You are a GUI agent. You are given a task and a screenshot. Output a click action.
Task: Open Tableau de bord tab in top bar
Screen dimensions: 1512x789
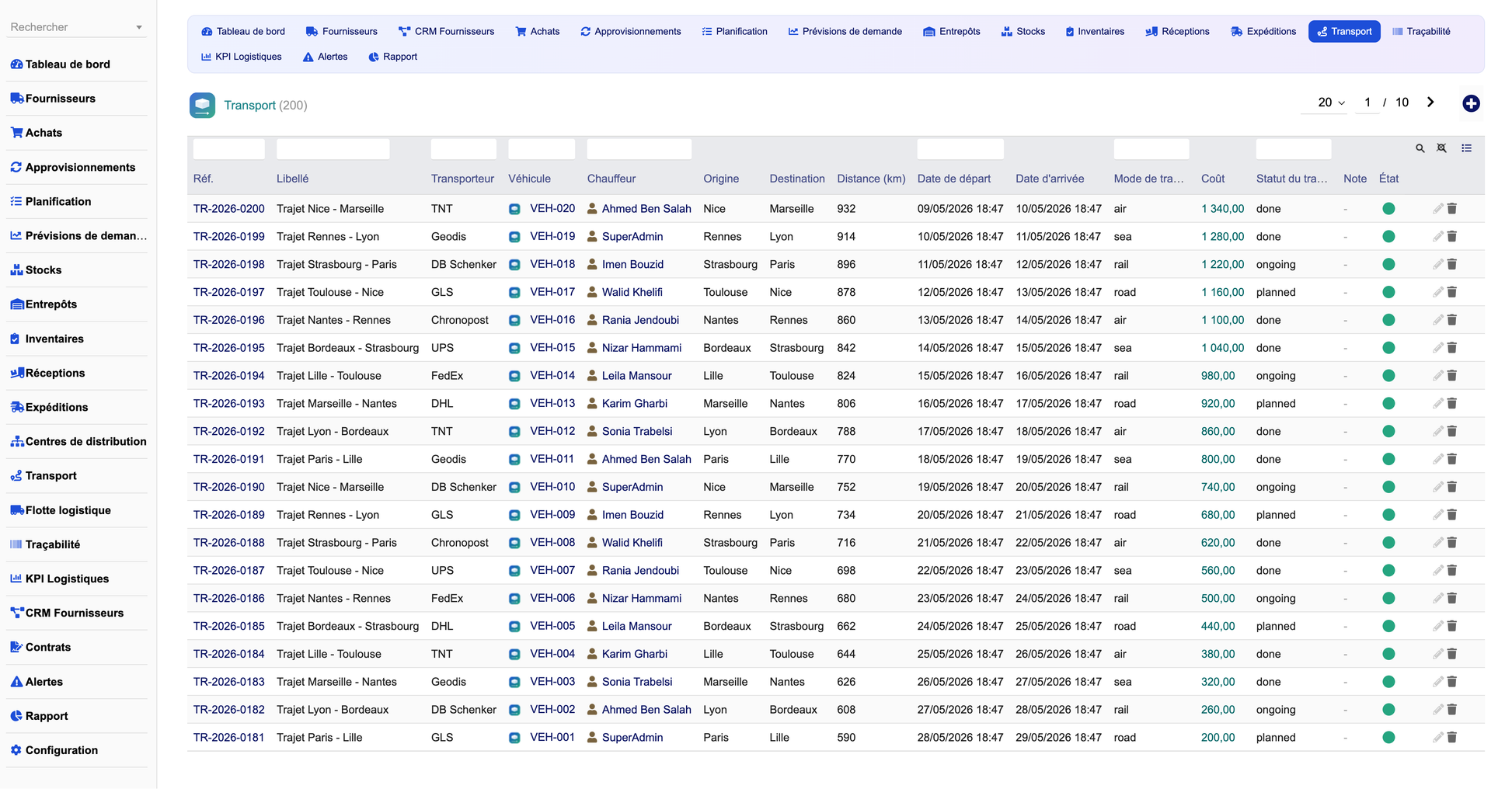[243, 32]
